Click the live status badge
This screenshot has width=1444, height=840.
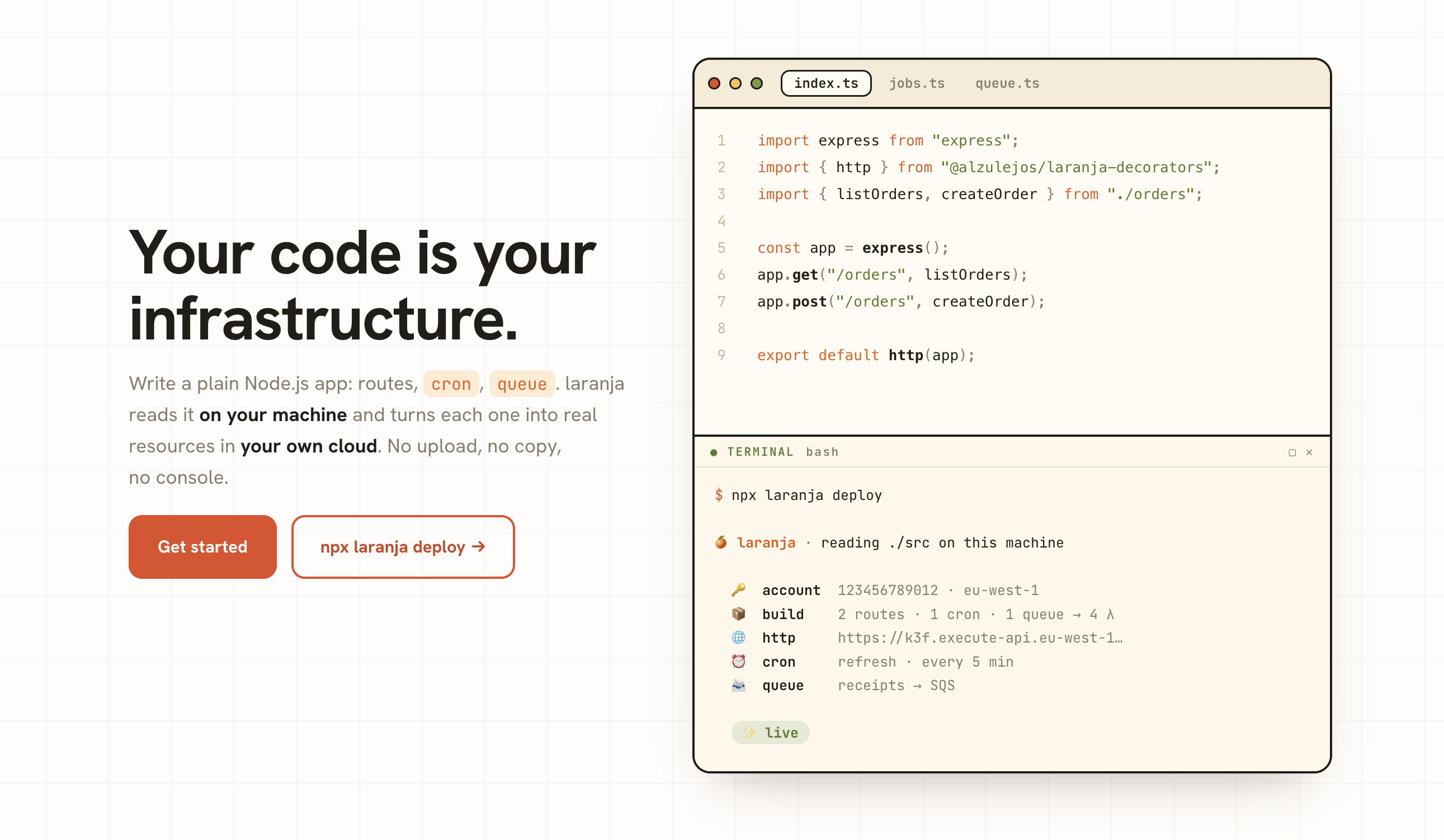[x=770, y=732]
